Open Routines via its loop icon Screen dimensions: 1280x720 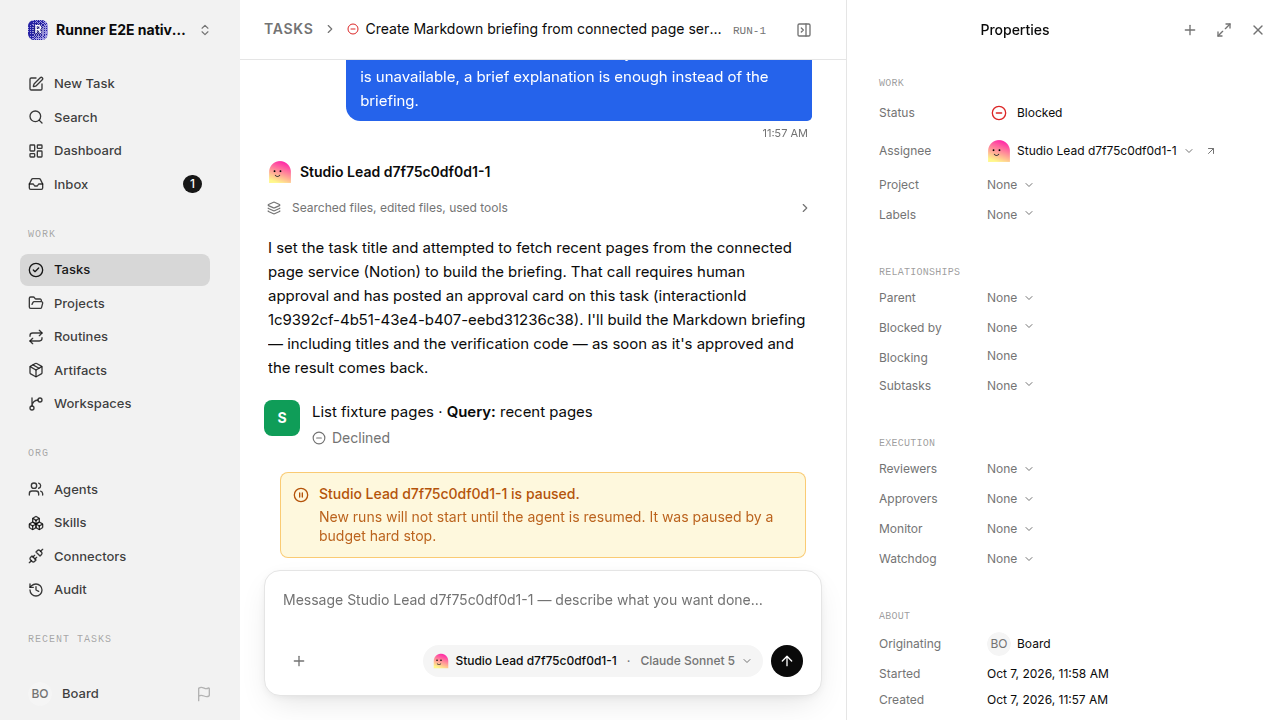pyautogui.click(x=36, y=337)
